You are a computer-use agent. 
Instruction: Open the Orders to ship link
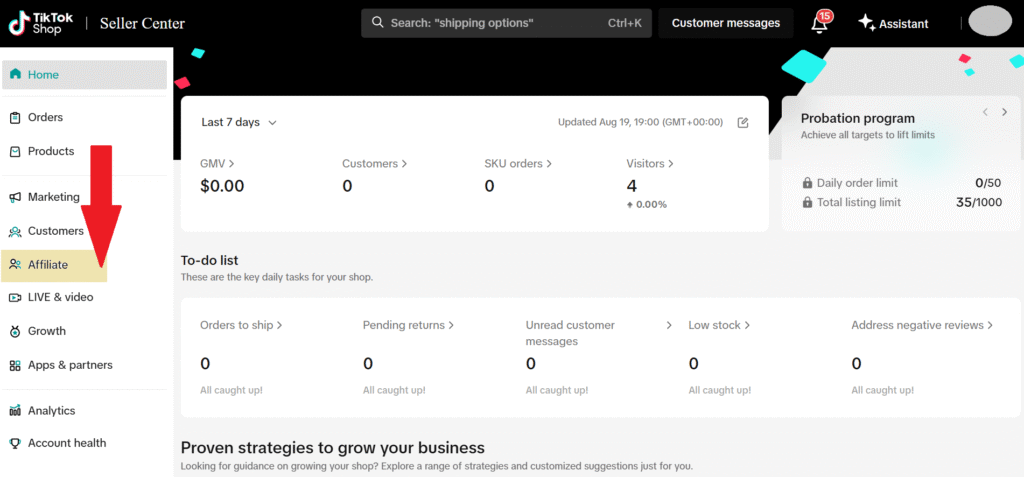(x=241, y=325)
